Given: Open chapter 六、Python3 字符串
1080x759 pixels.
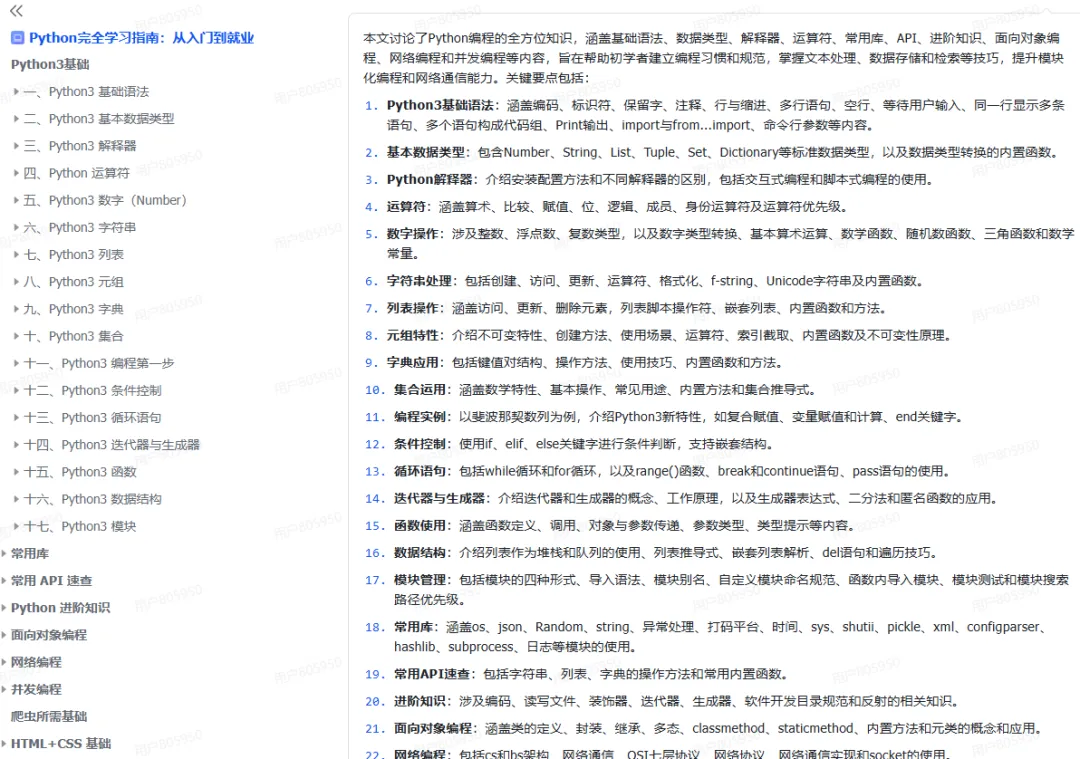Looking at the screenshot, I should pos(80,227).
